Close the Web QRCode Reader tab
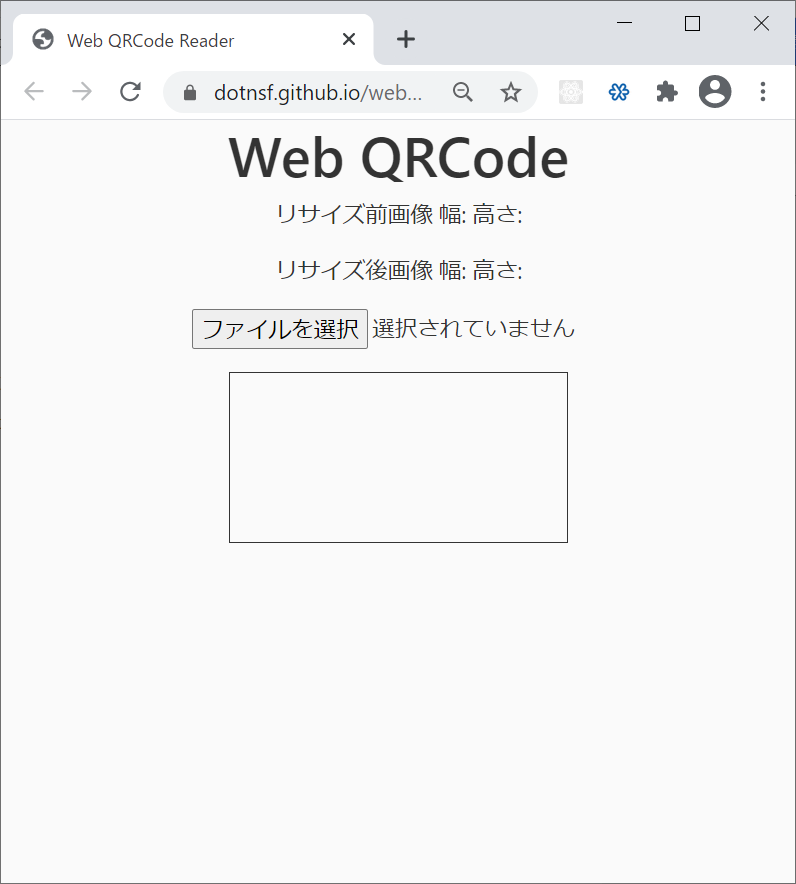This screenshot has width=796, height=884. [349, 39]
